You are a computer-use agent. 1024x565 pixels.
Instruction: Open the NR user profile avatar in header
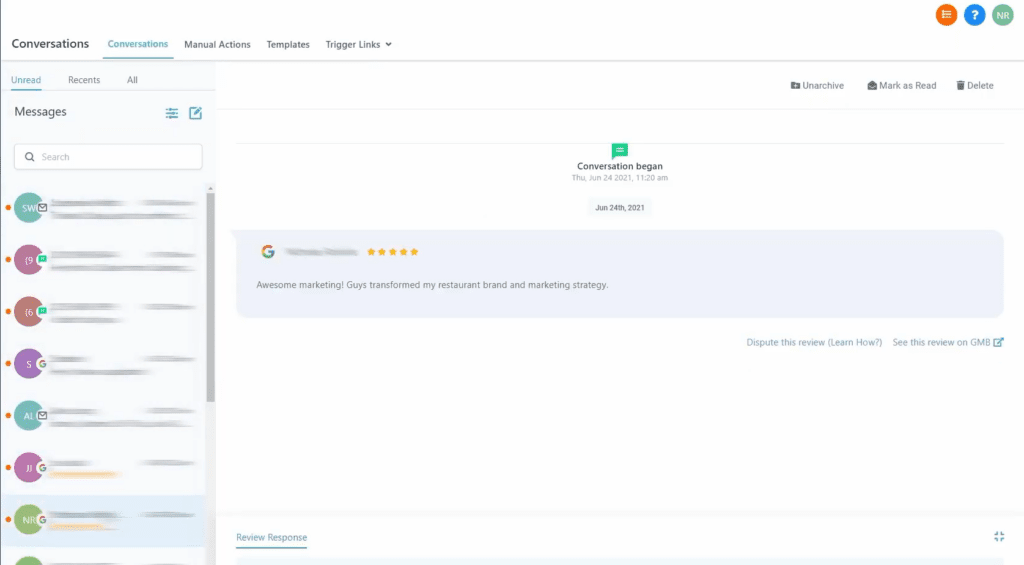click(1002, 15)
